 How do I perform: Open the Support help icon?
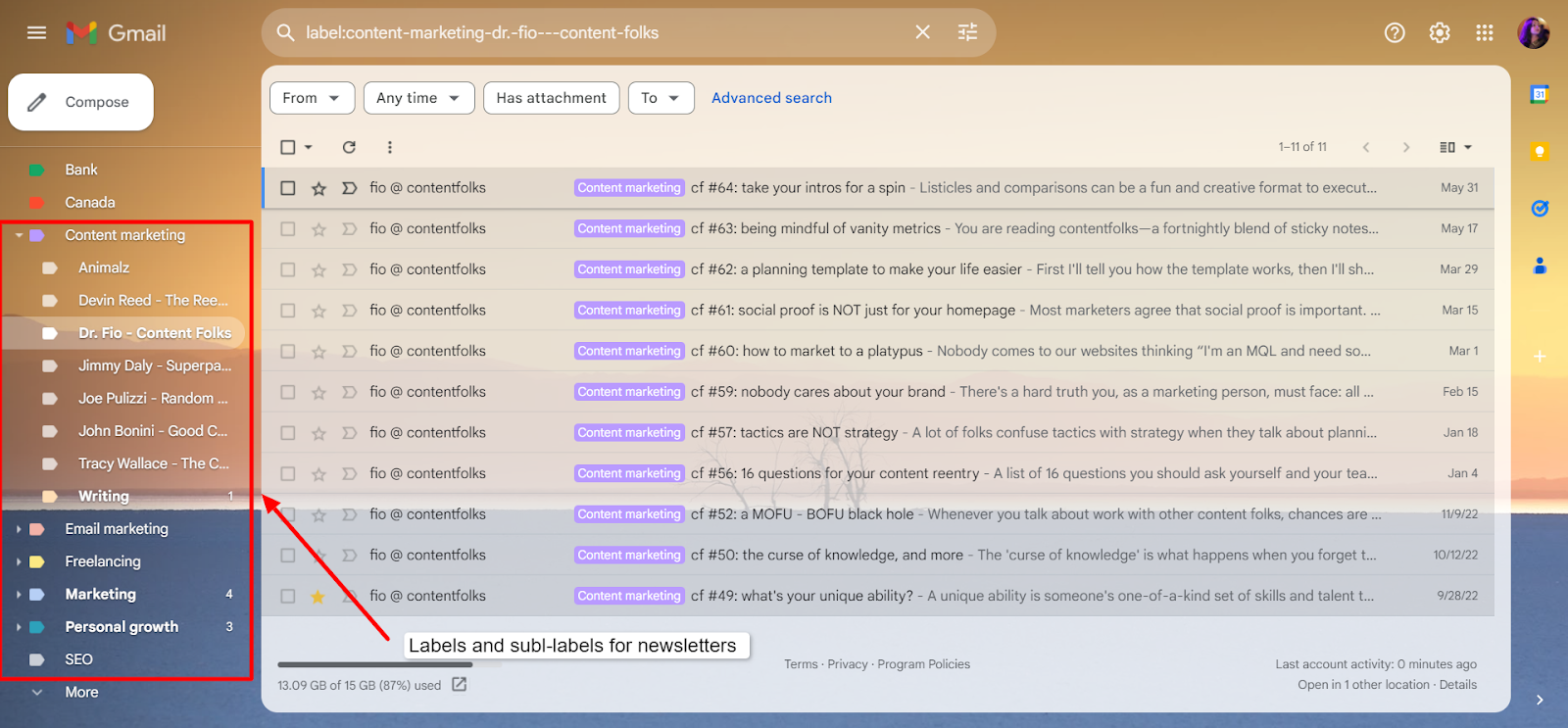pyautogui.click(x=1395, y=32)
